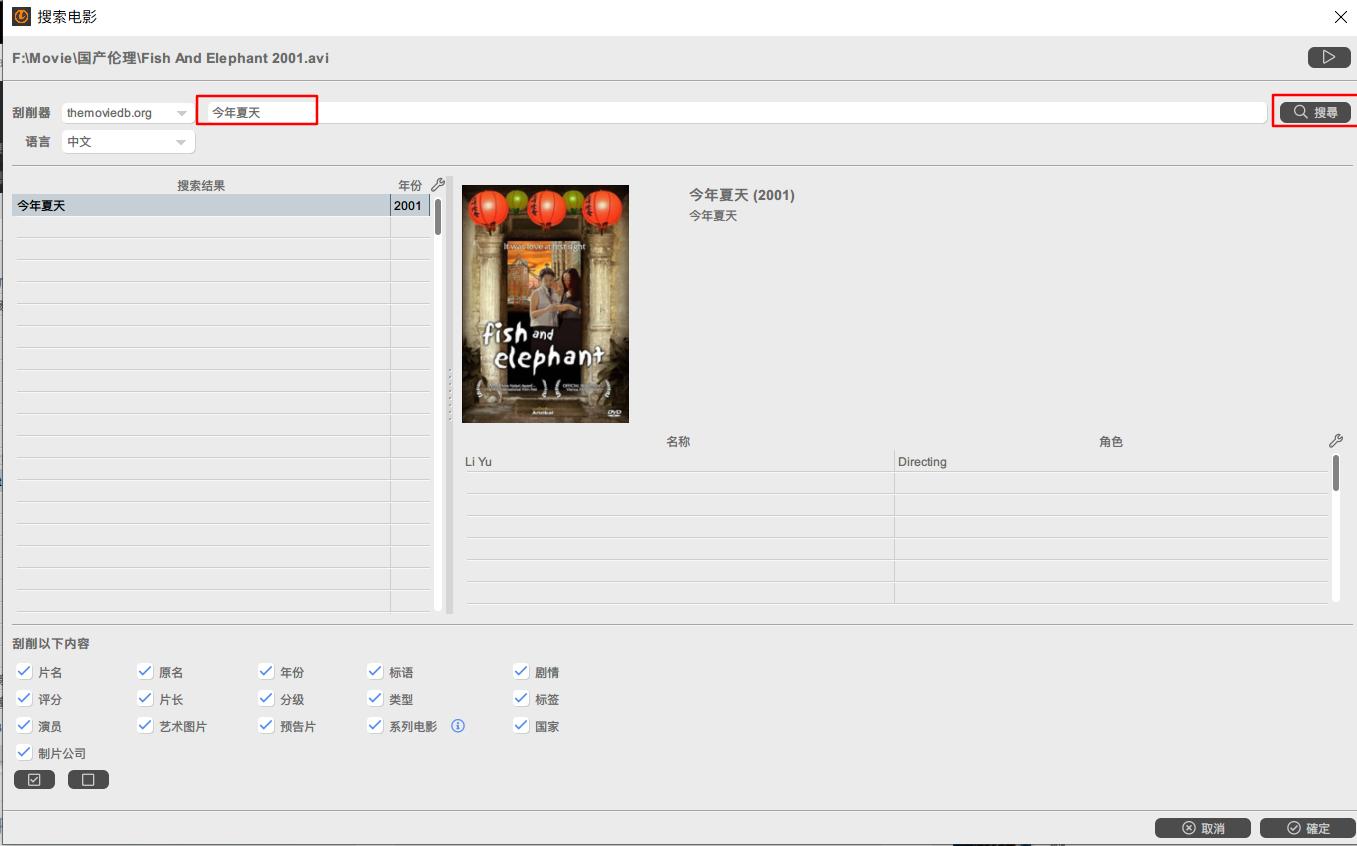
Task: Uncheck the 年份 checkbox
Action: 266,671
